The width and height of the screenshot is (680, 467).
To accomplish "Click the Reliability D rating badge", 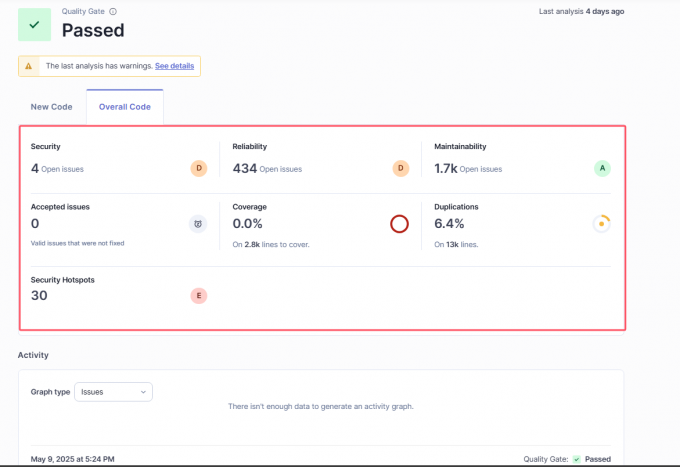I will (x=400, y=168).
